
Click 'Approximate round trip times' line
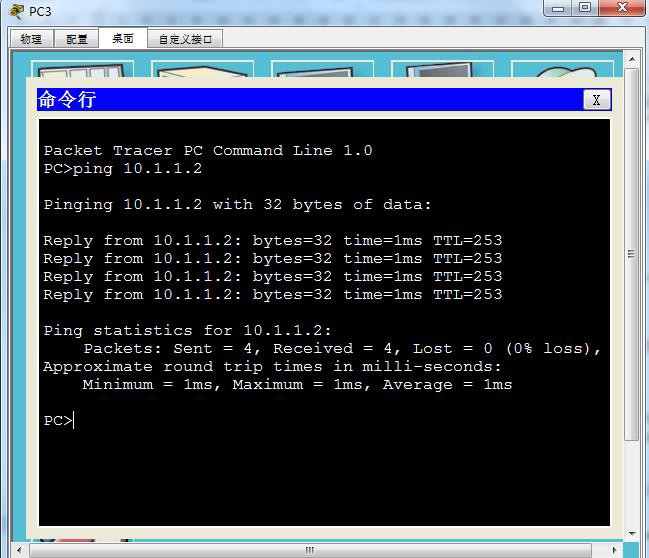[272, 367]
